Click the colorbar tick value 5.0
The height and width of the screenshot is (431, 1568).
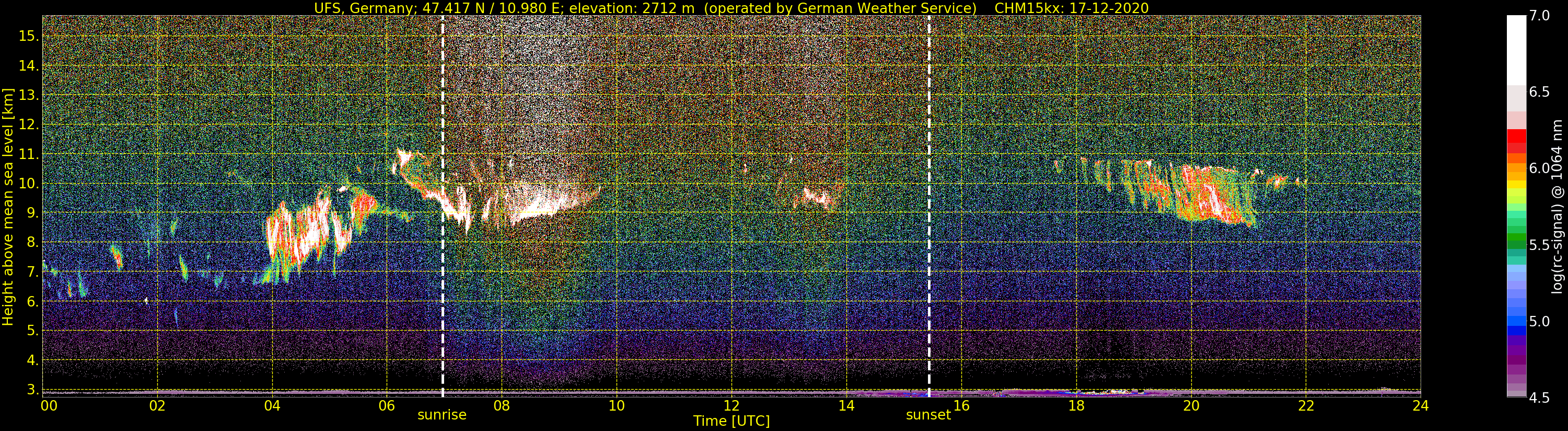pyautogui.click(x=1539, y=321)
